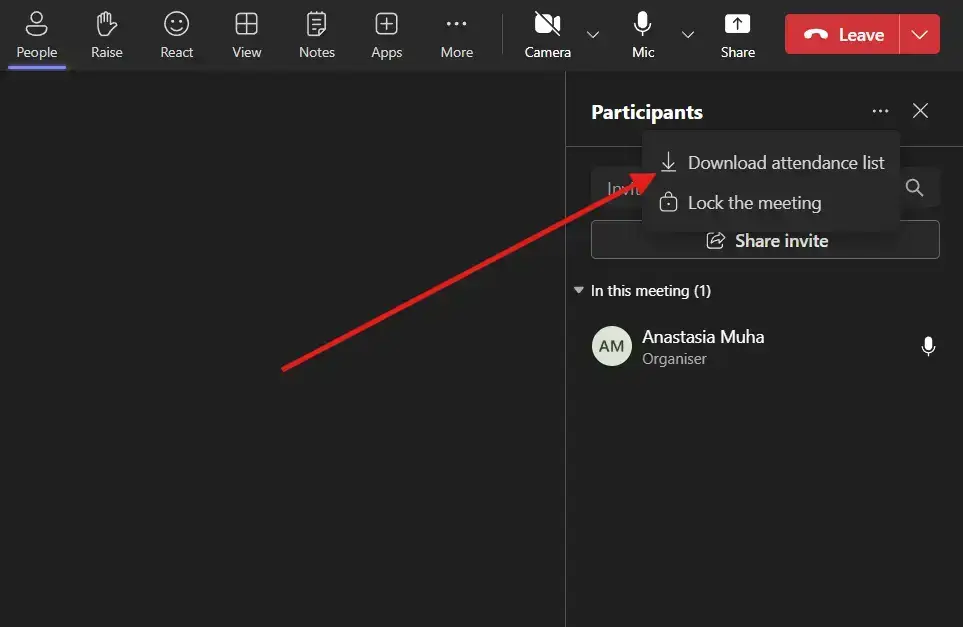The height and width of the screenshot is (627, 963).
Task: Toggle Anastasia Muha's microphone icon
Action: click(x=928, y=347)
